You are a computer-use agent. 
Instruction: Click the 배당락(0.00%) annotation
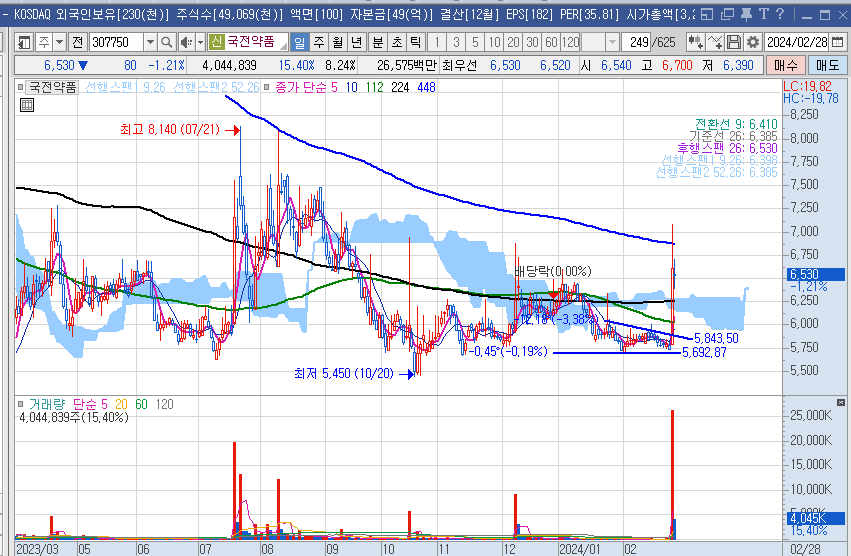[x=553, y=271]
